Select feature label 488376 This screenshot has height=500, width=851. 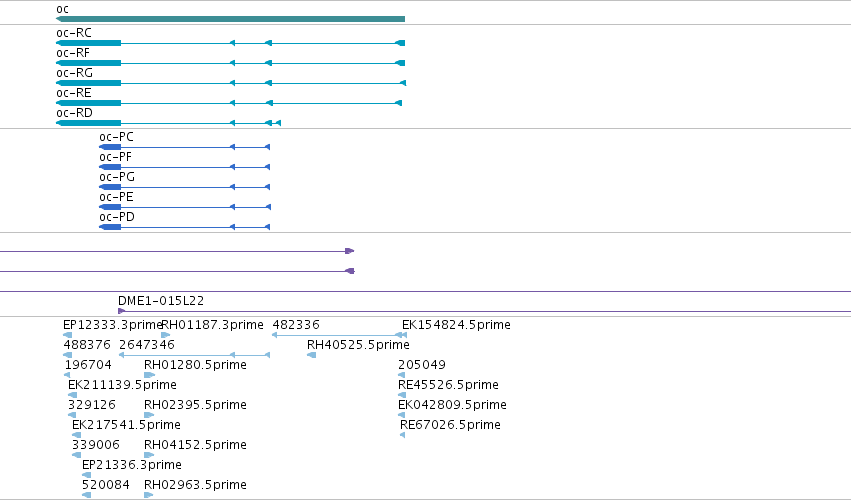click(87, 345)
